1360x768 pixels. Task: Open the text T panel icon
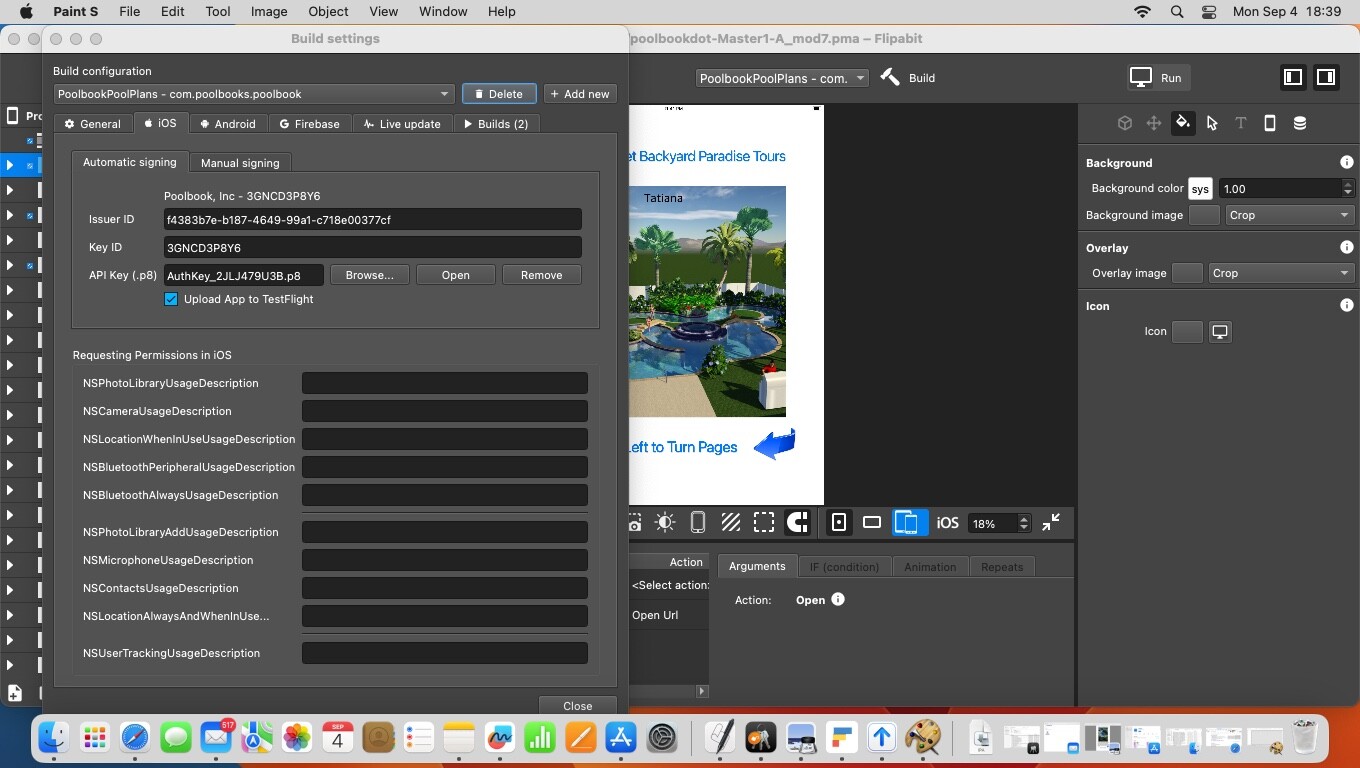1241,123
